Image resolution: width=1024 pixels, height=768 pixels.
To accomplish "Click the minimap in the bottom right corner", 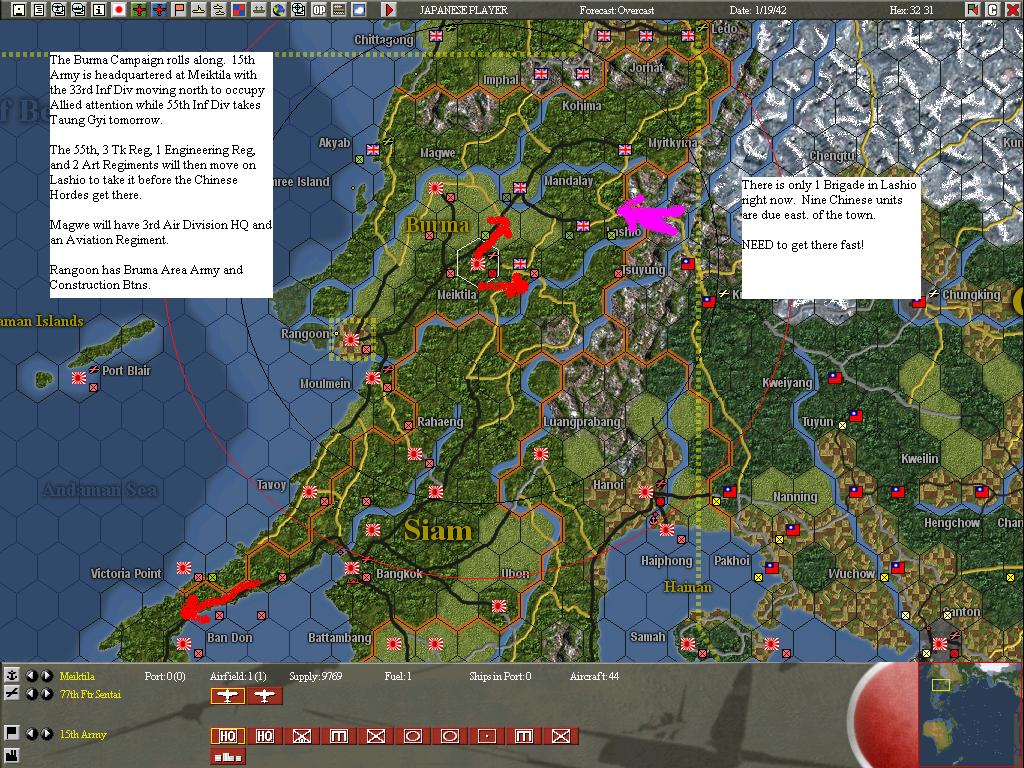I will [x=970, y=714].
